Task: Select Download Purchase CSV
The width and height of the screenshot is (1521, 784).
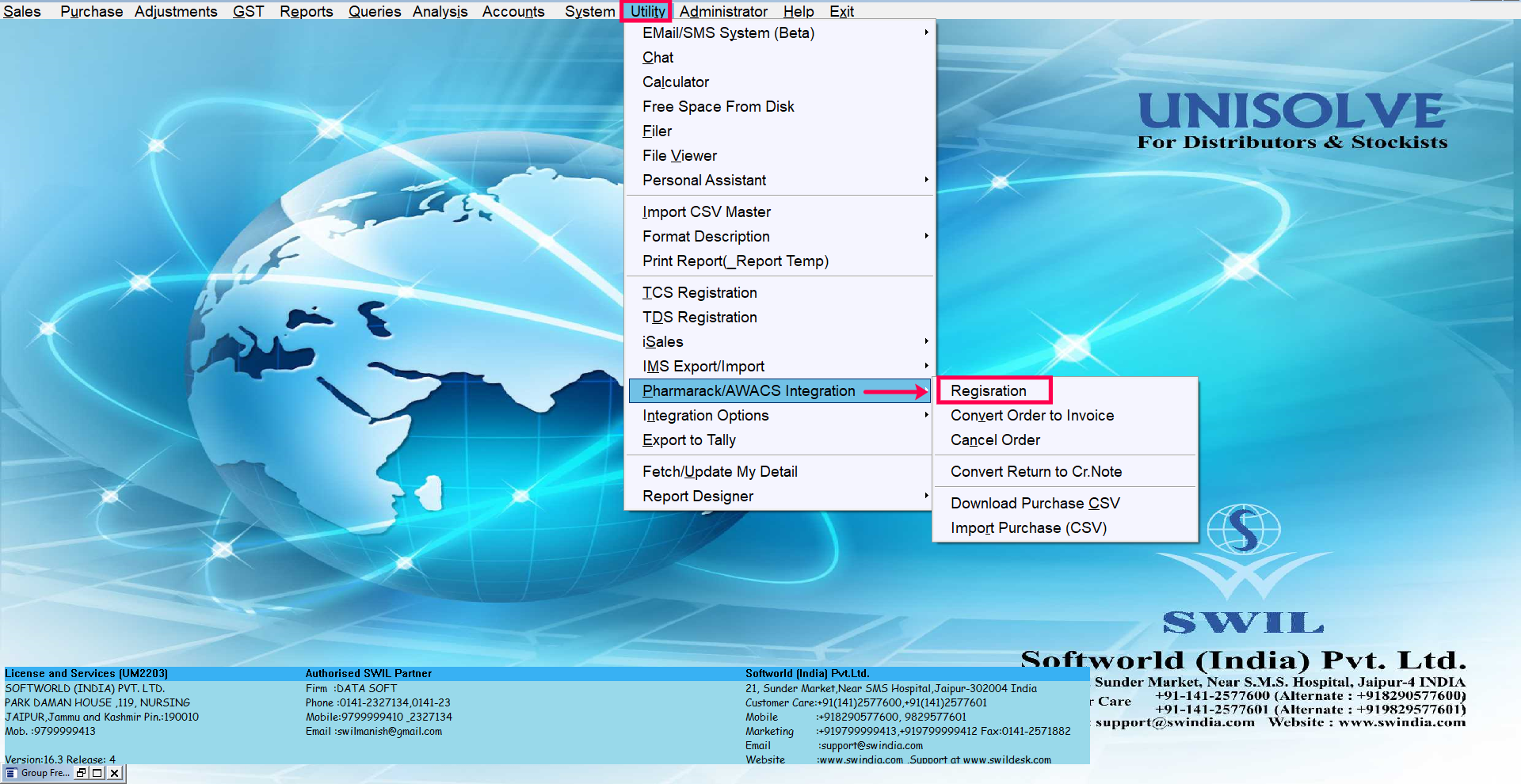Action: click(x=1065, y=503)
